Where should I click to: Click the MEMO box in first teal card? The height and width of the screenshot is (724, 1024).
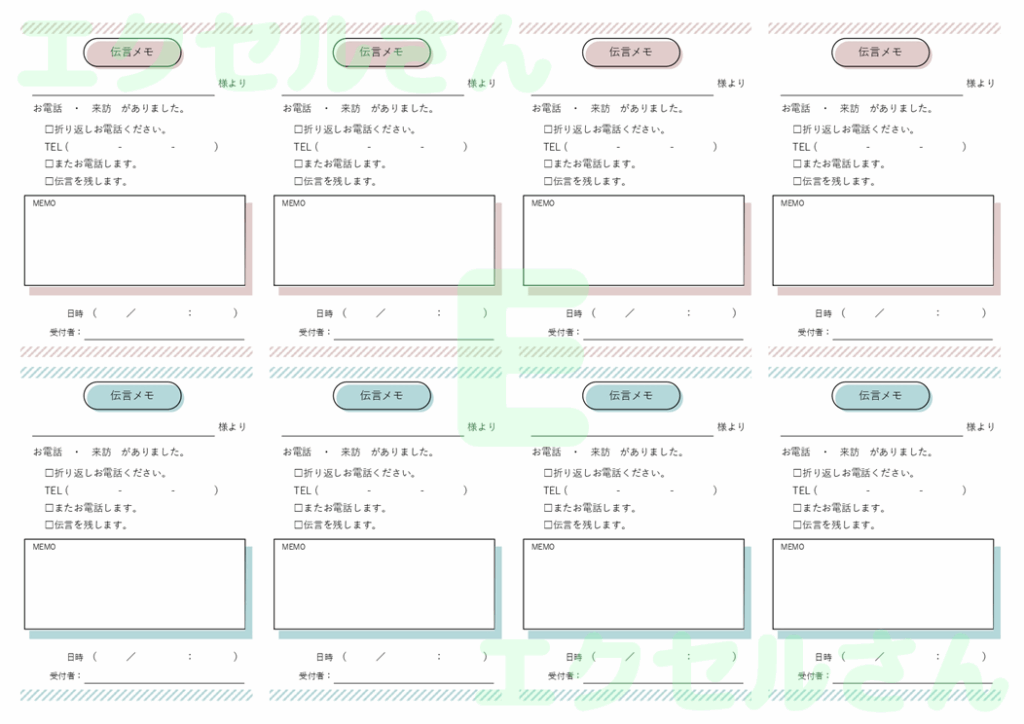coord(135,584)
